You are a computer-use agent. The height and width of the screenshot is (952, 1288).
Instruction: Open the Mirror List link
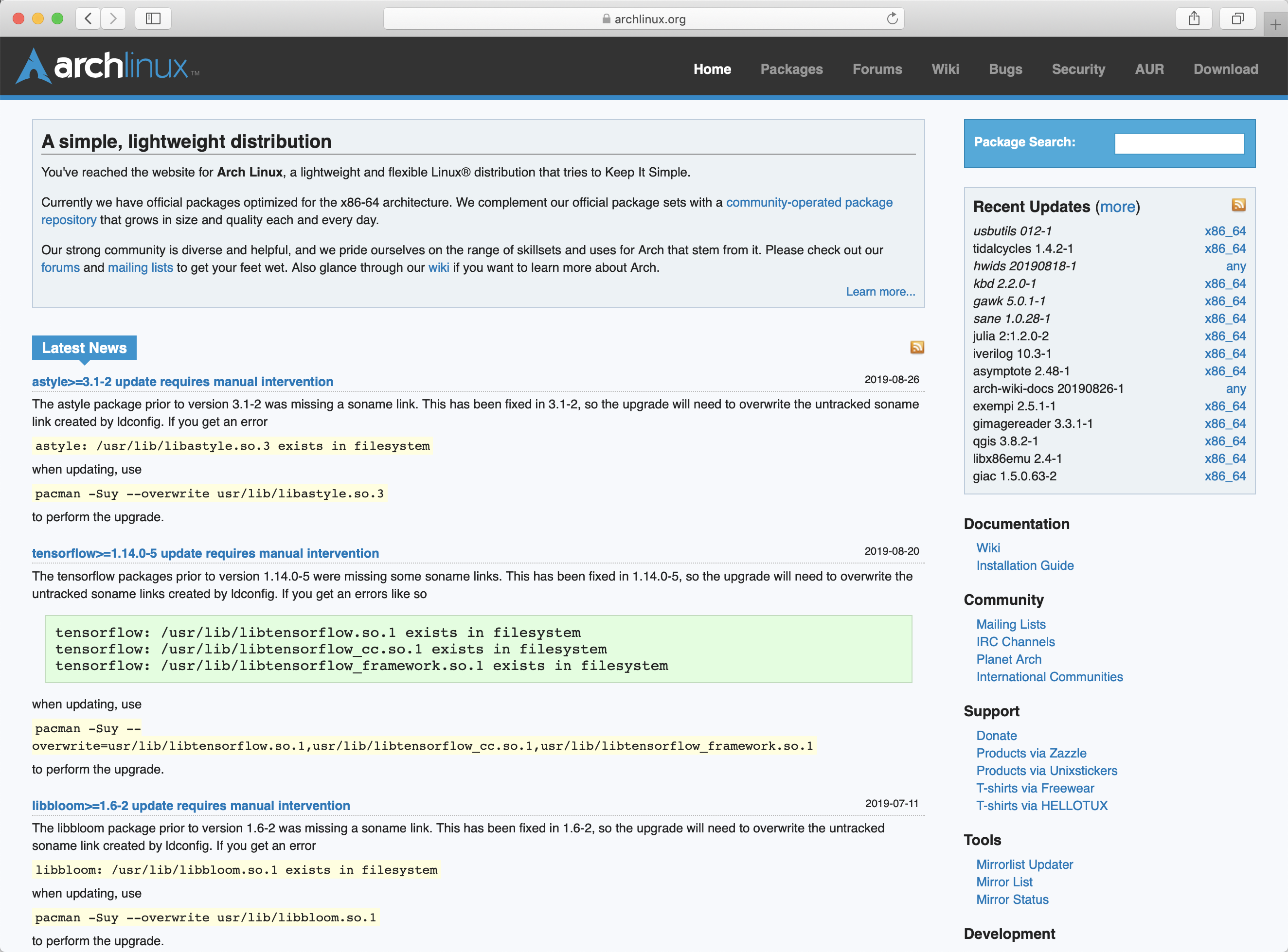point(1004,882)
